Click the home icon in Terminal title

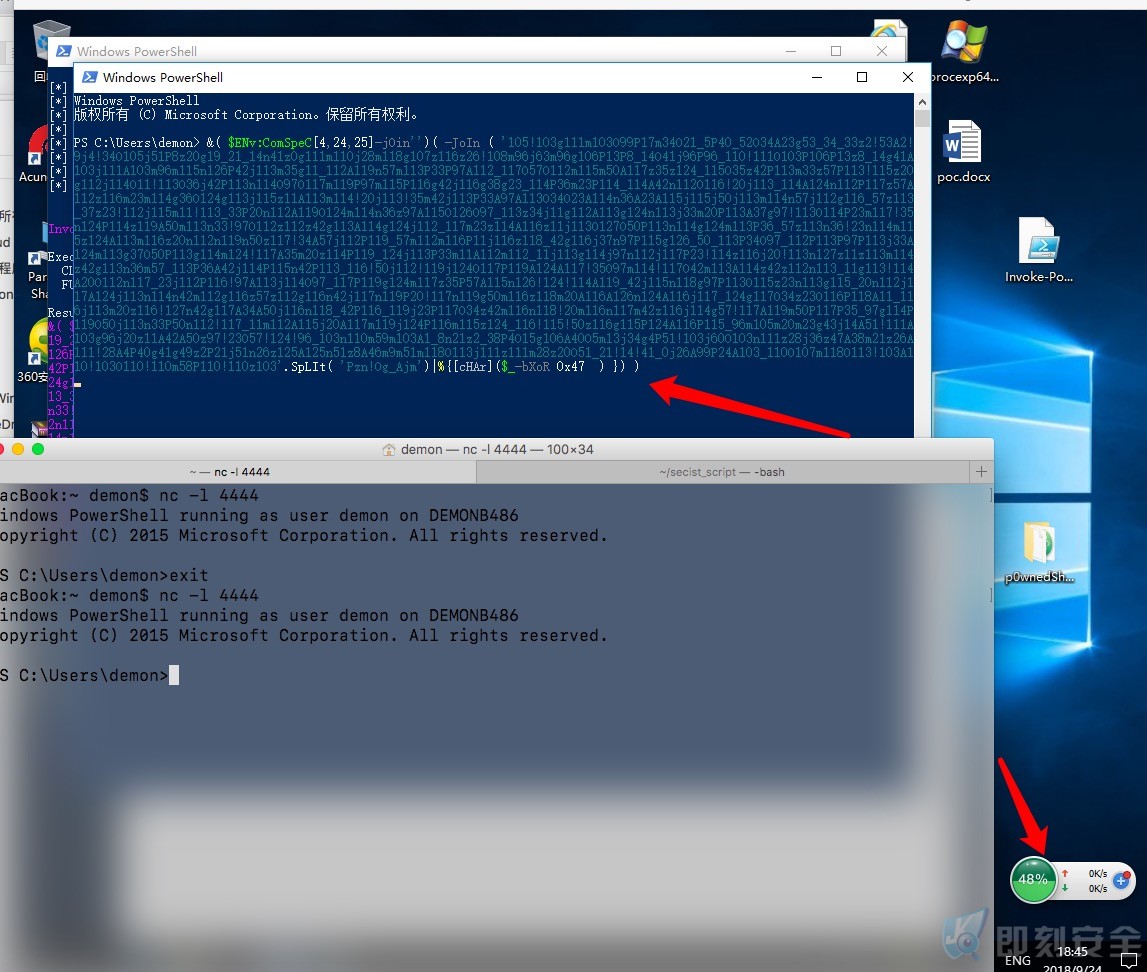pyautogui.click(x=388, y=450)
